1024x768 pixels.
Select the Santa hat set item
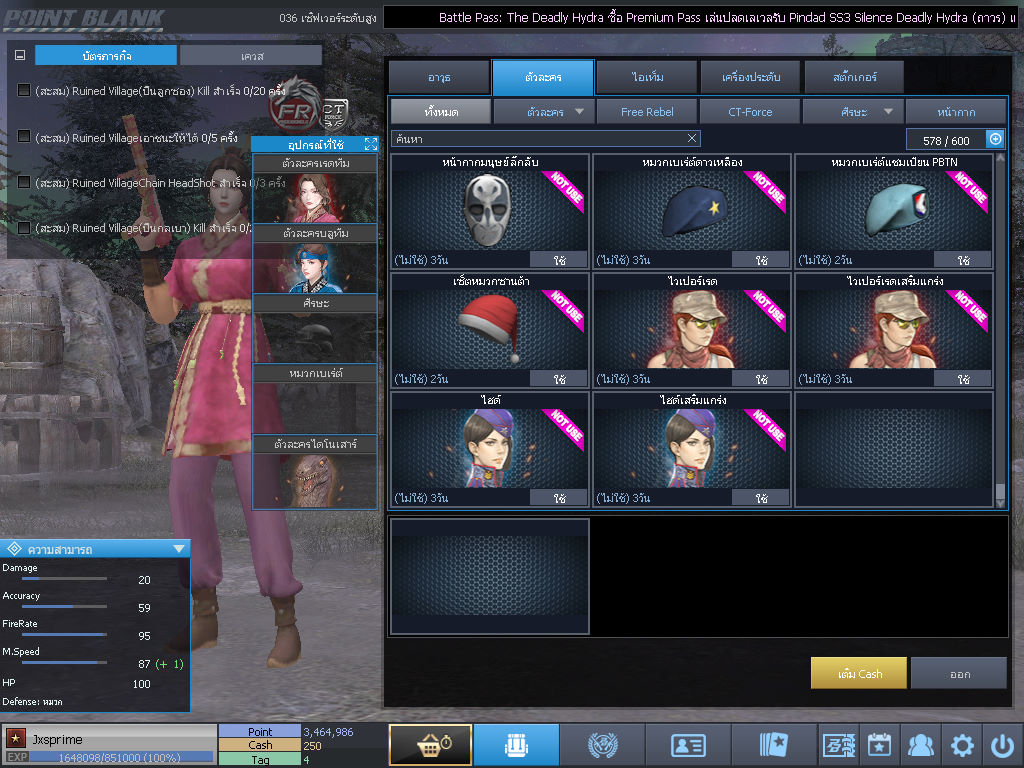[490, 329]
